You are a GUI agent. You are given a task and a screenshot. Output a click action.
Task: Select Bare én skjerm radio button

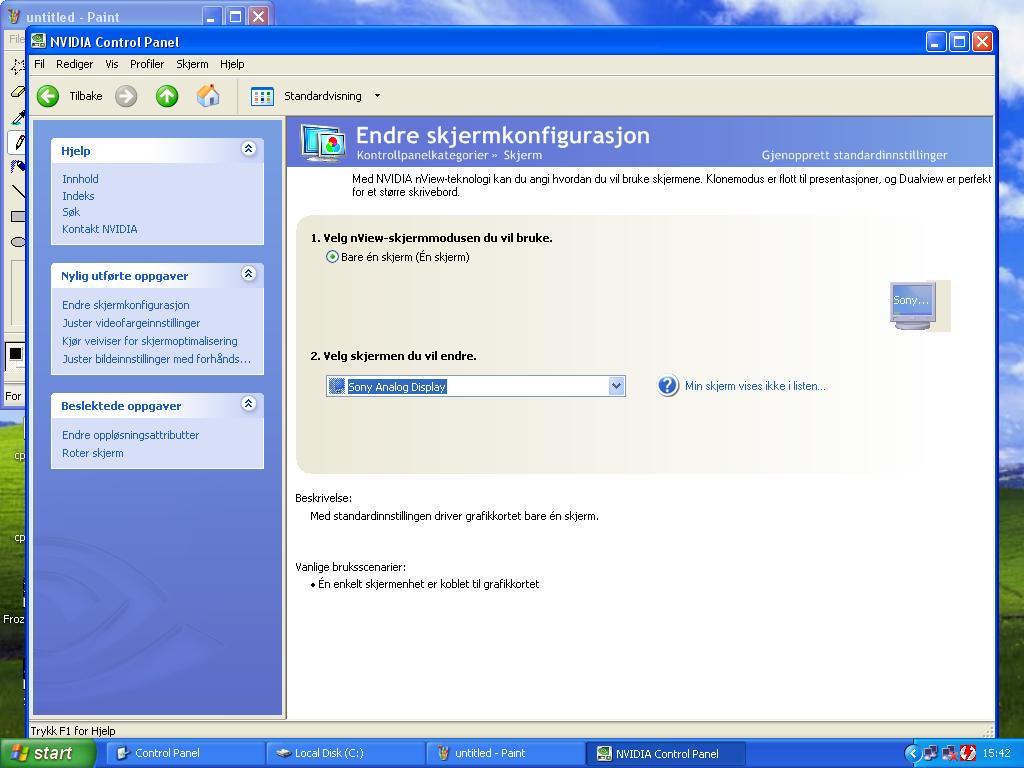[332, 257]
